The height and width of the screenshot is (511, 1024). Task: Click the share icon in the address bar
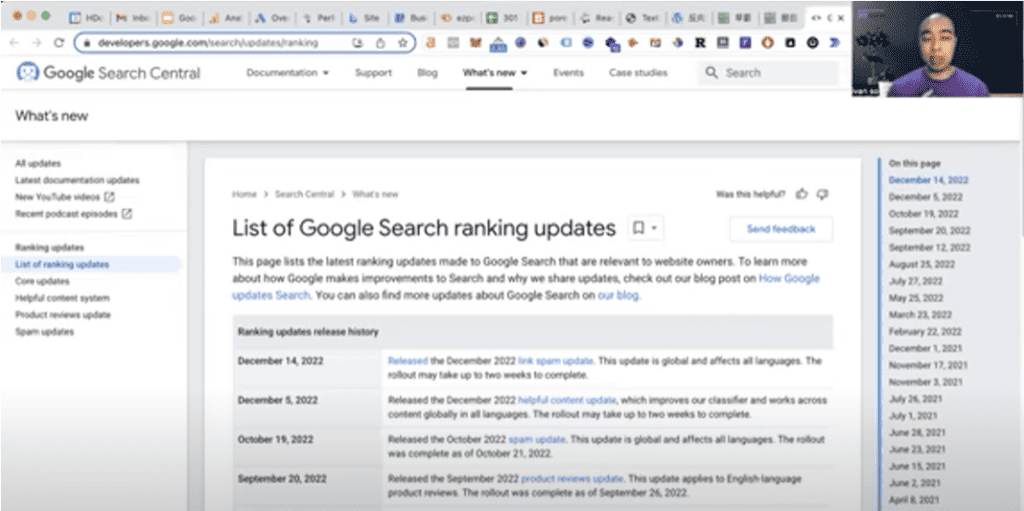[x=380, y=43]
